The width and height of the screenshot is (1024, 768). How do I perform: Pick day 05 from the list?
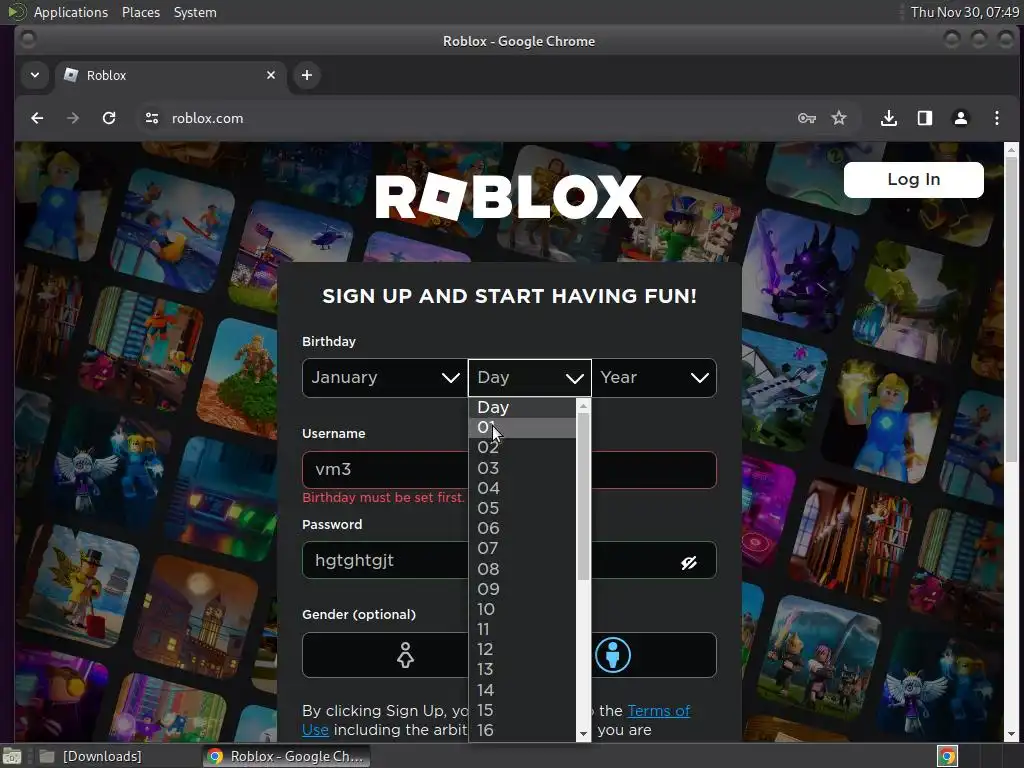pyautogui.click(x=522, y=508)
